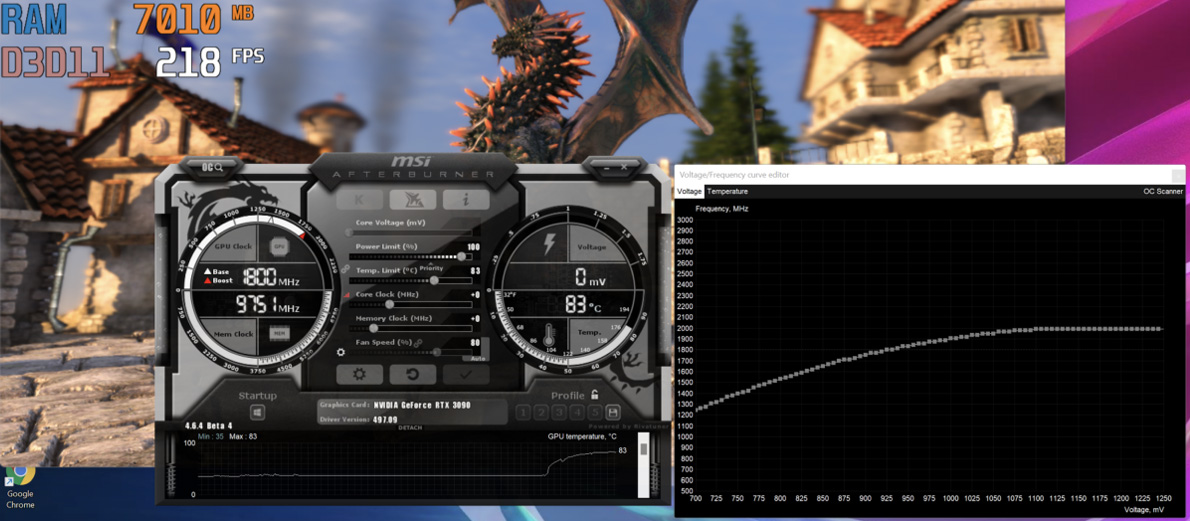Save profile using the floppy disk icon

click(612, 412)
